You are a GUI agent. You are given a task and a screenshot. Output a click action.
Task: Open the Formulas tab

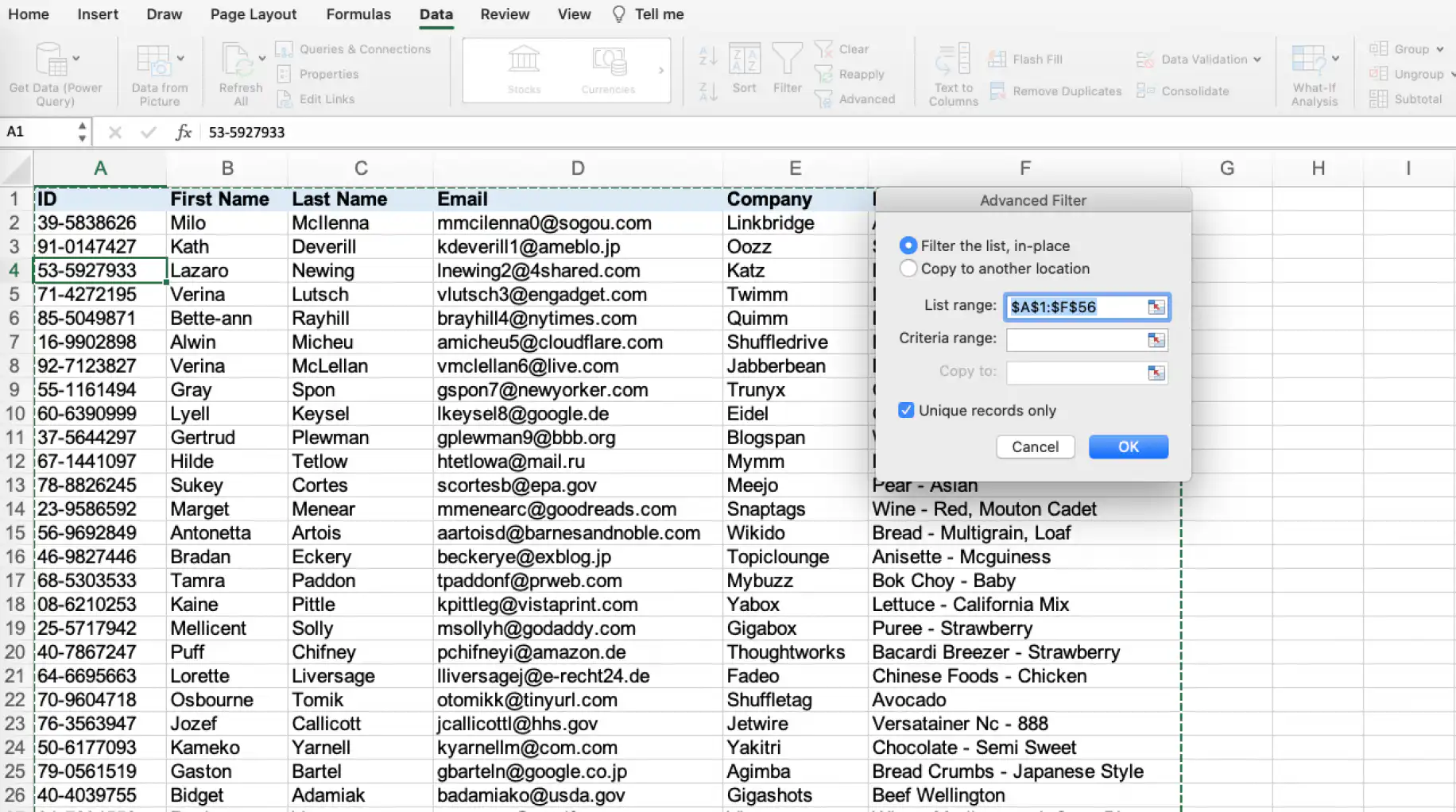pyautogui.click(x=358, y=14)
